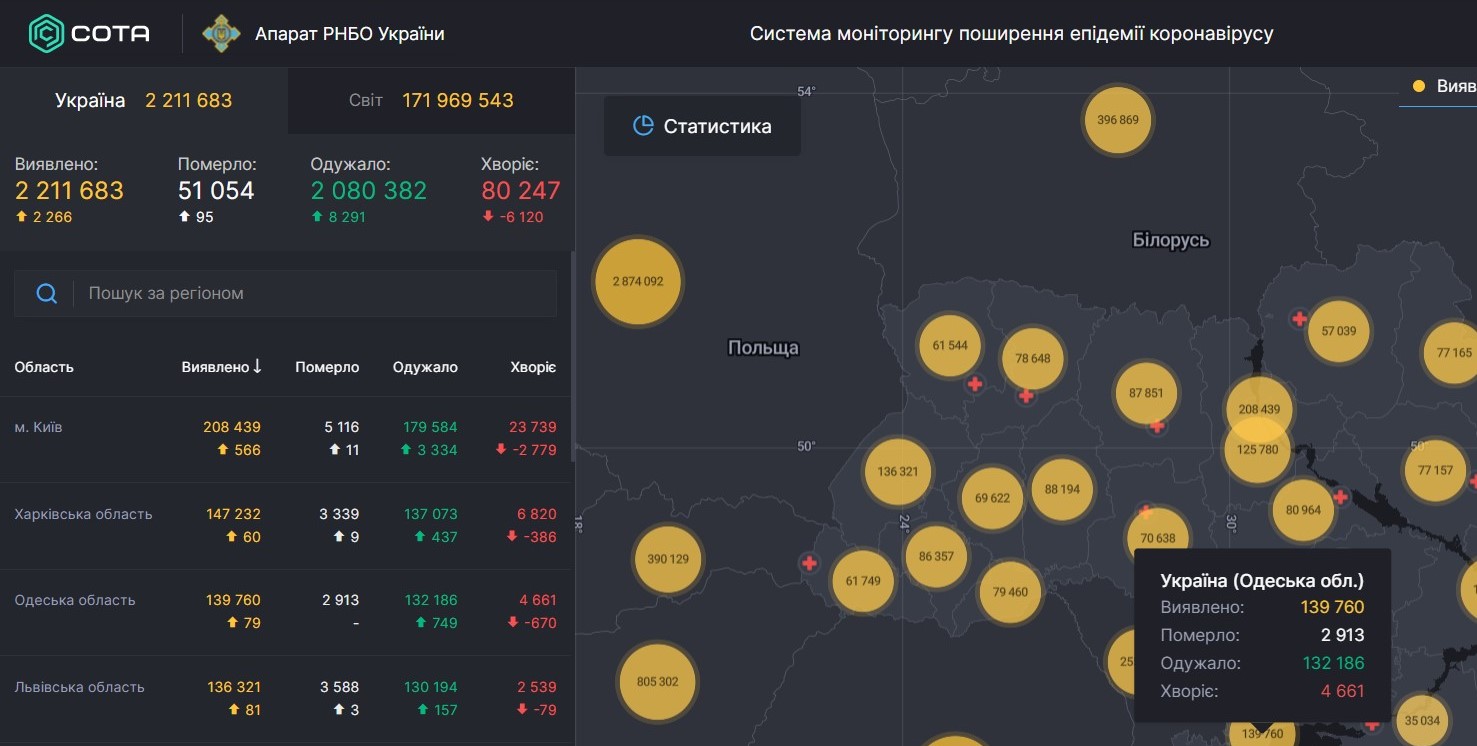Sort table by Виявлено column arrow
Screen dimensions: 1477x746
pos(257,367)
